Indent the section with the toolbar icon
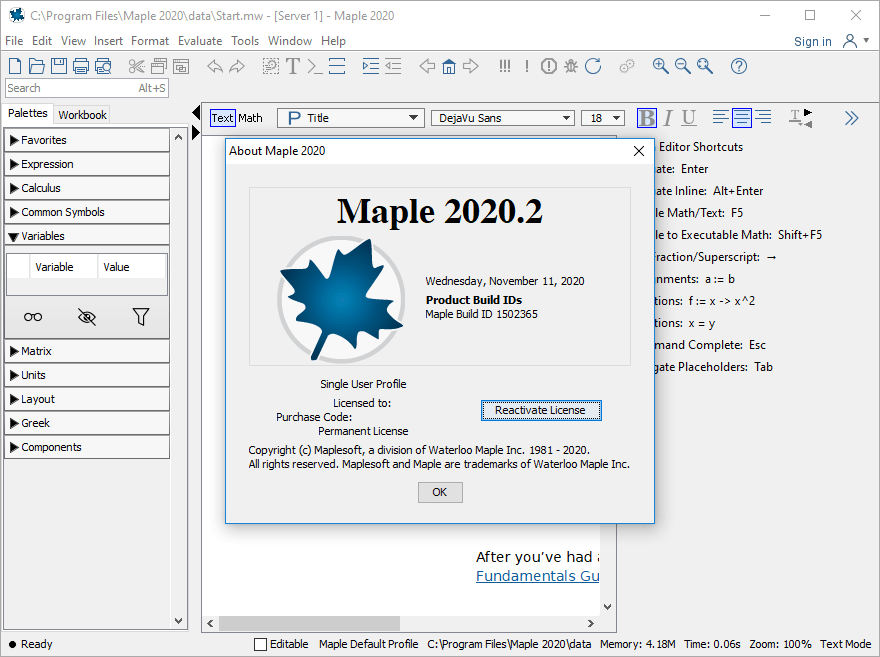The width and height of the screenshot is (880, 657). (x=370, y=66)
